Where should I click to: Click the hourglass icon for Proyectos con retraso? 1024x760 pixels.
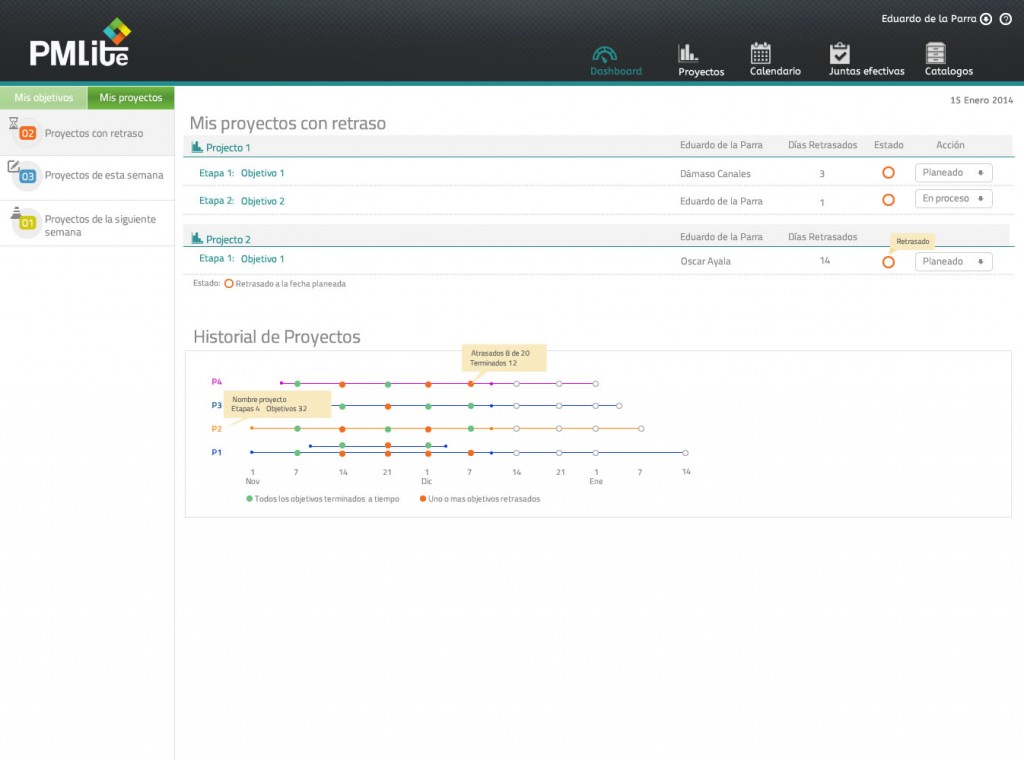coord(13,122)
